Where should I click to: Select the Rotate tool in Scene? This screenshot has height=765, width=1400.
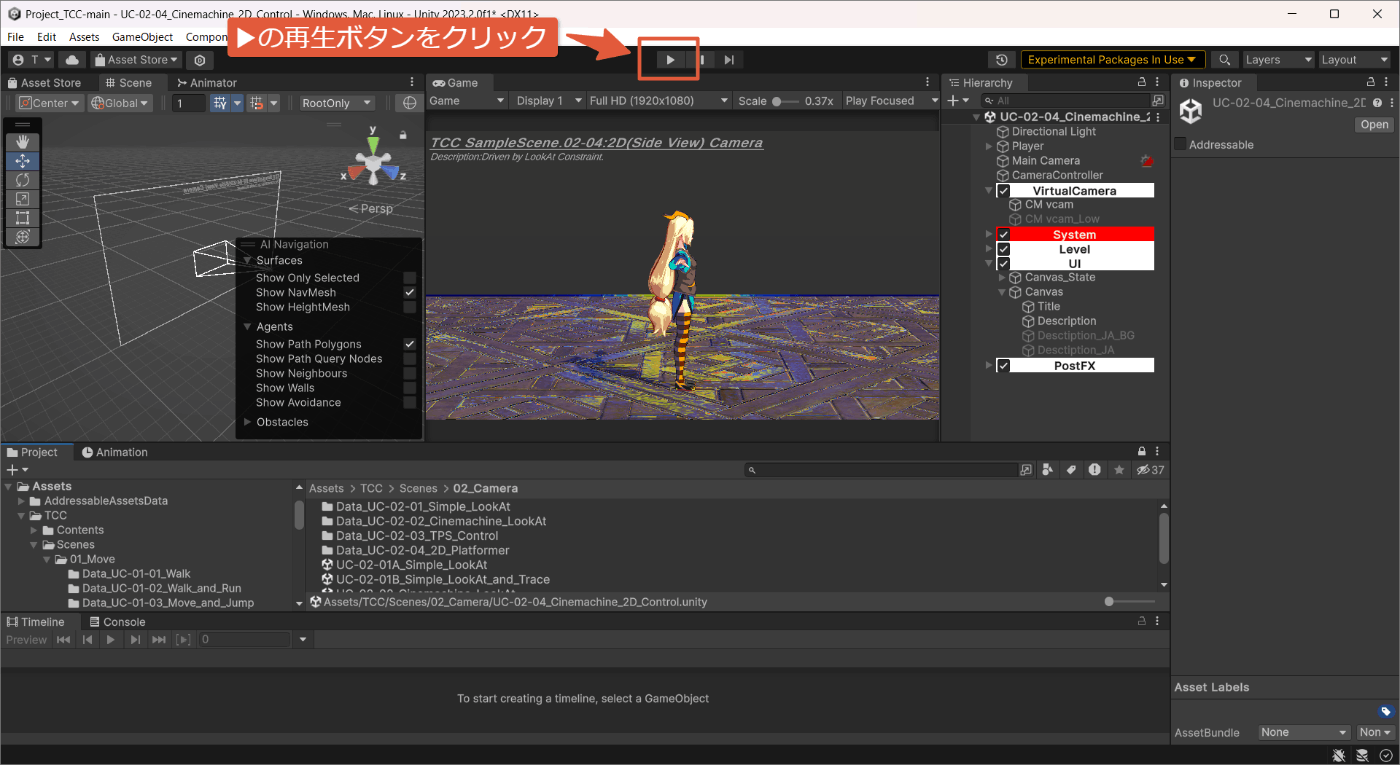23,180
